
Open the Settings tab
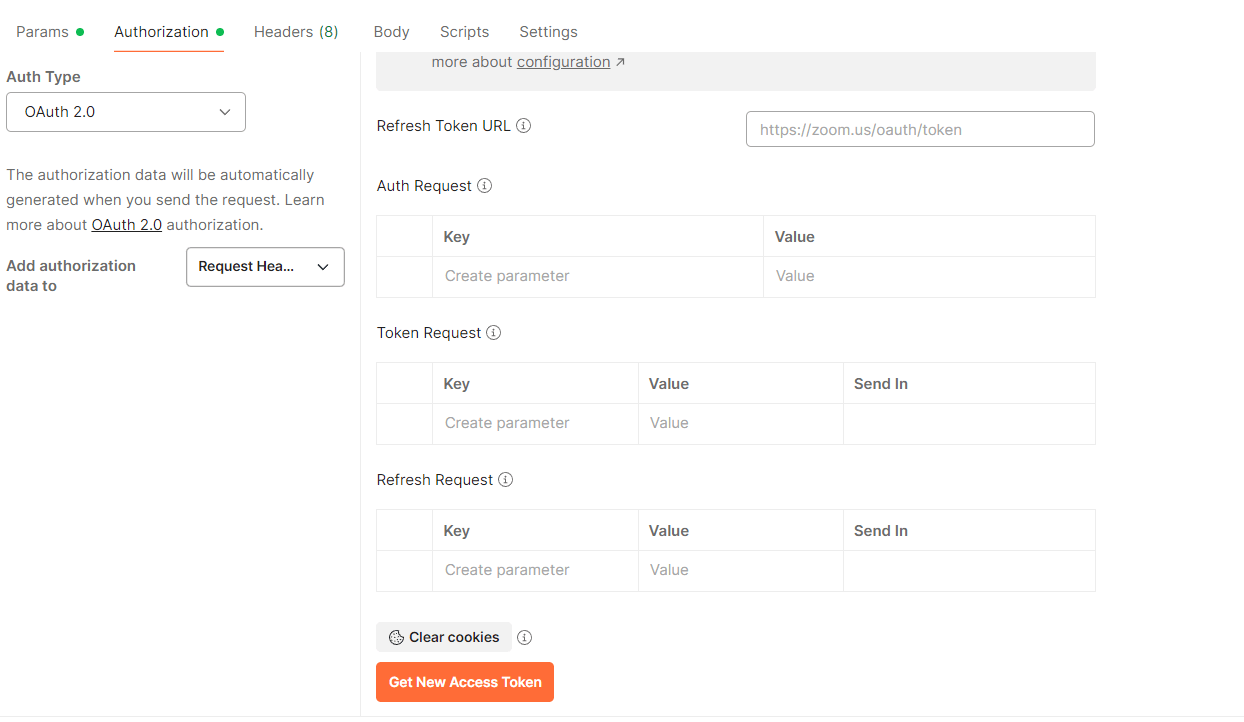pos(548,32)
